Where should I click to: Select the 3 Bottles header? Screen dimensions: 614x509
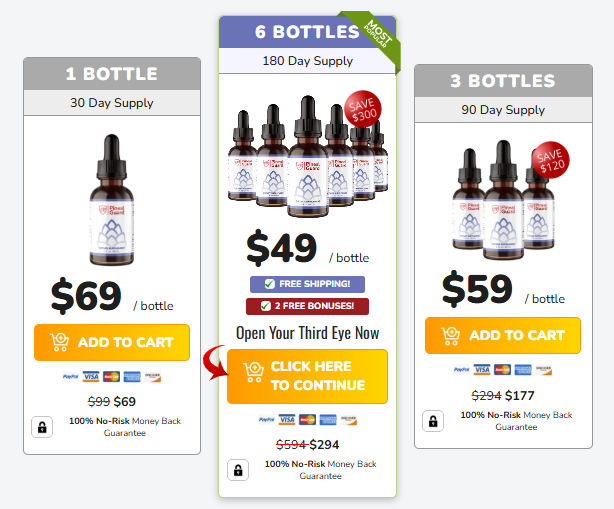[x=503, y=81]
